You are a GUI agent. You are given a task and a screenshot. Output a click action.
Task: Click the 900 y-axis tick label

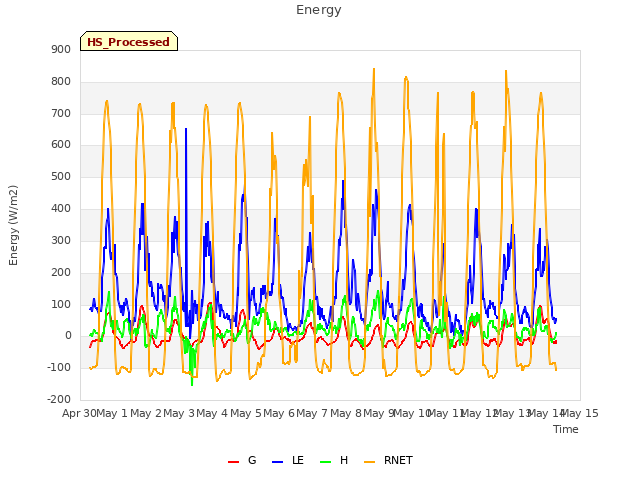point(61,49)
